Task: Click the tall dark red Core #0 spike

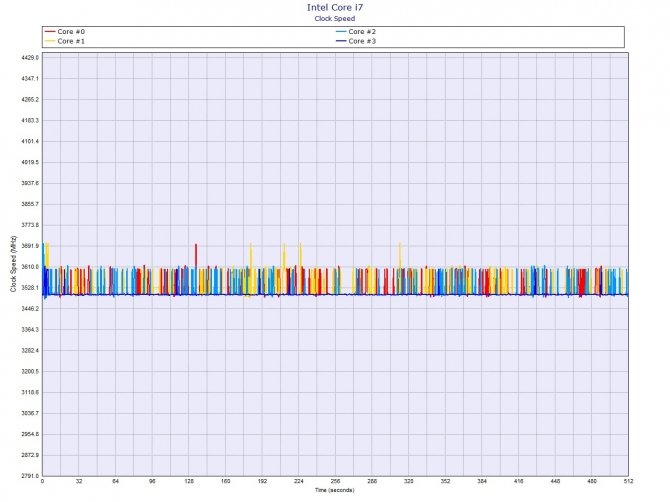Action: 196,256
